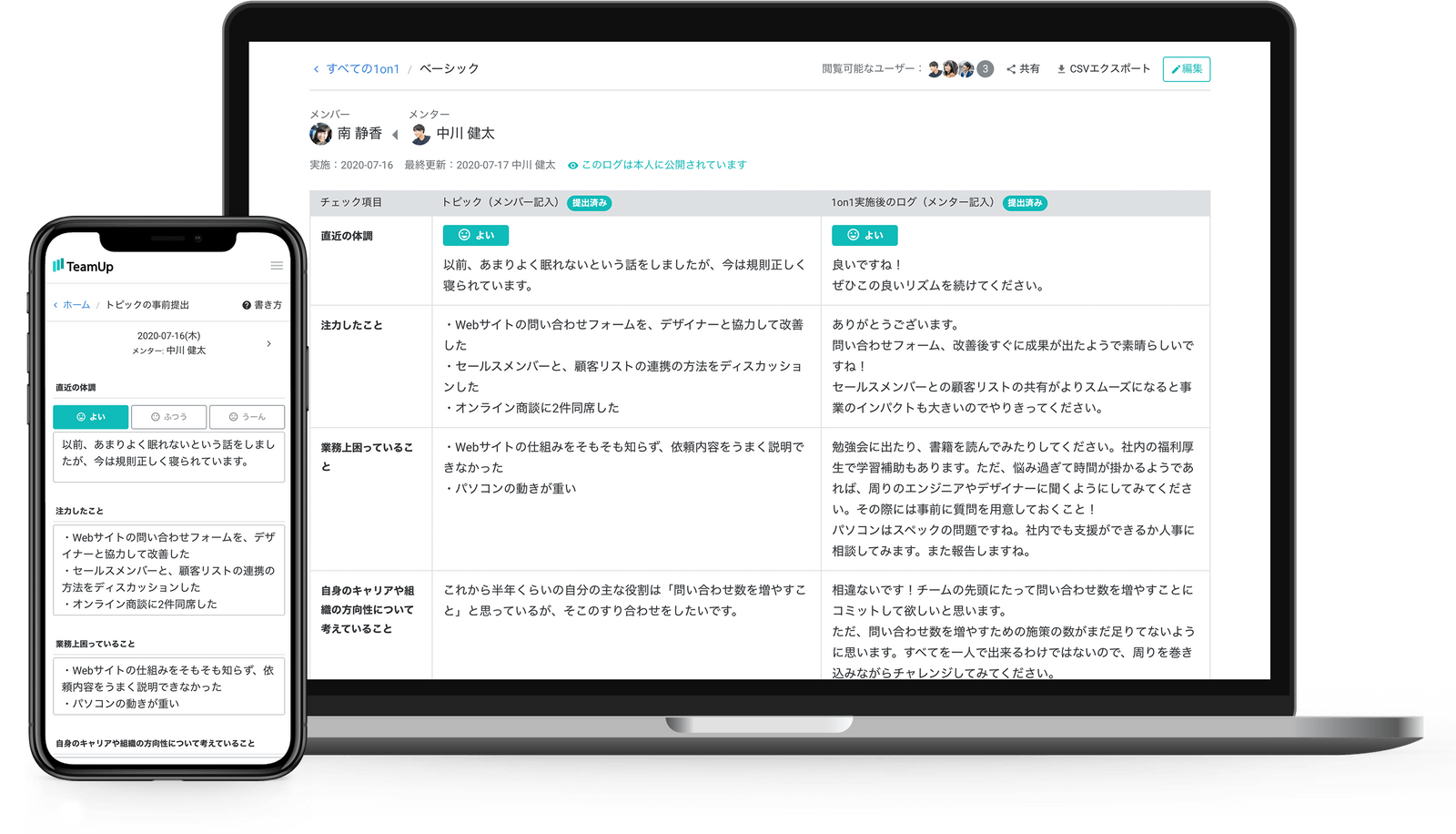Viewport: 1456px width, 834px height.
Task: Tap the 注力したこと text box on the phone
Action: (x=168, y=570)
